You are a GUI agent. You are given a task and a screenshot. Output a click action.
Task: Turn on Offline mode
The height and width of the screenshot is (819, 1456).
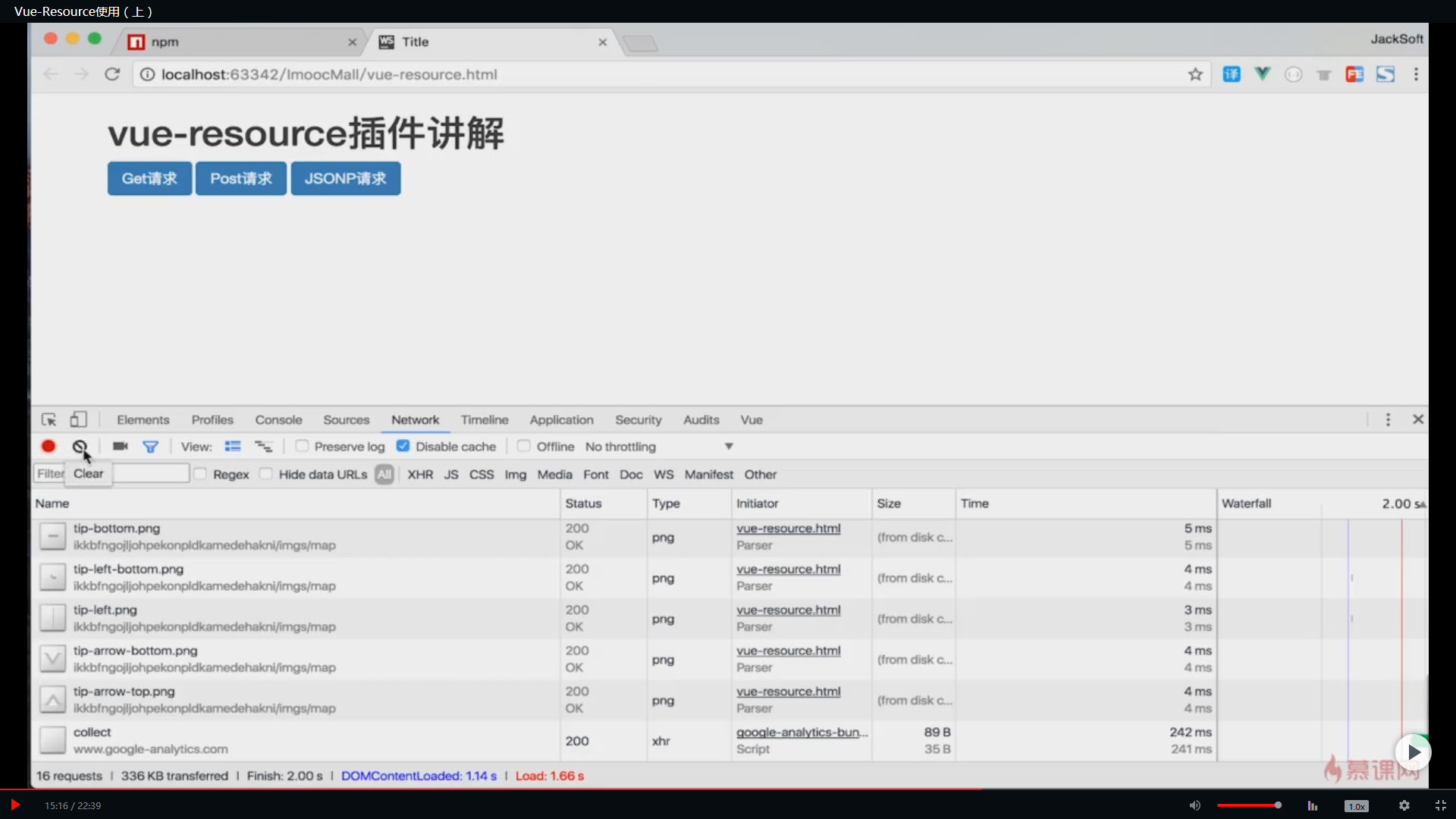point(524,447)
